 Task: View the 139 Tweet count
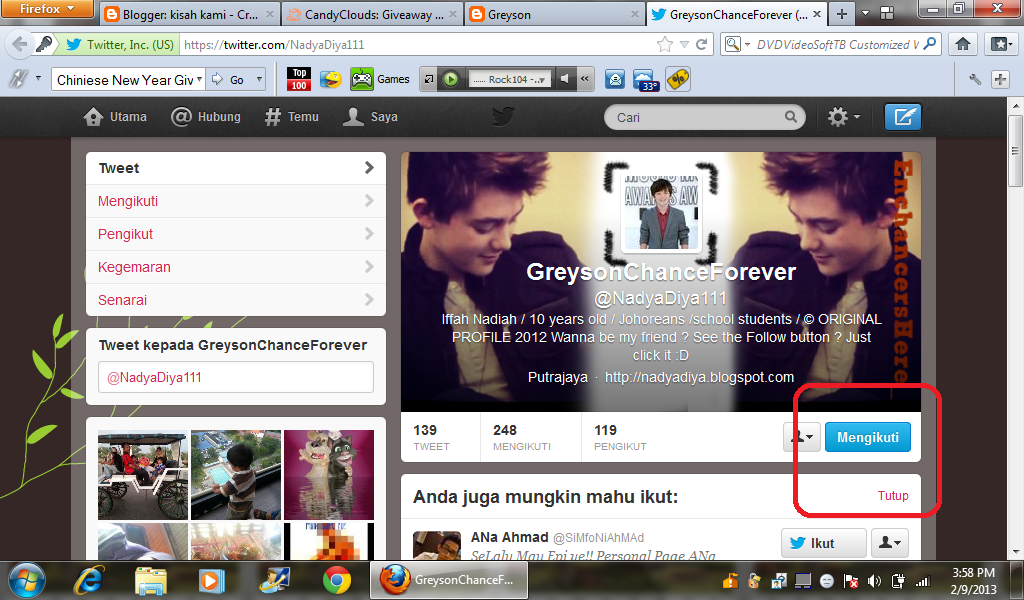coord(431,437)
